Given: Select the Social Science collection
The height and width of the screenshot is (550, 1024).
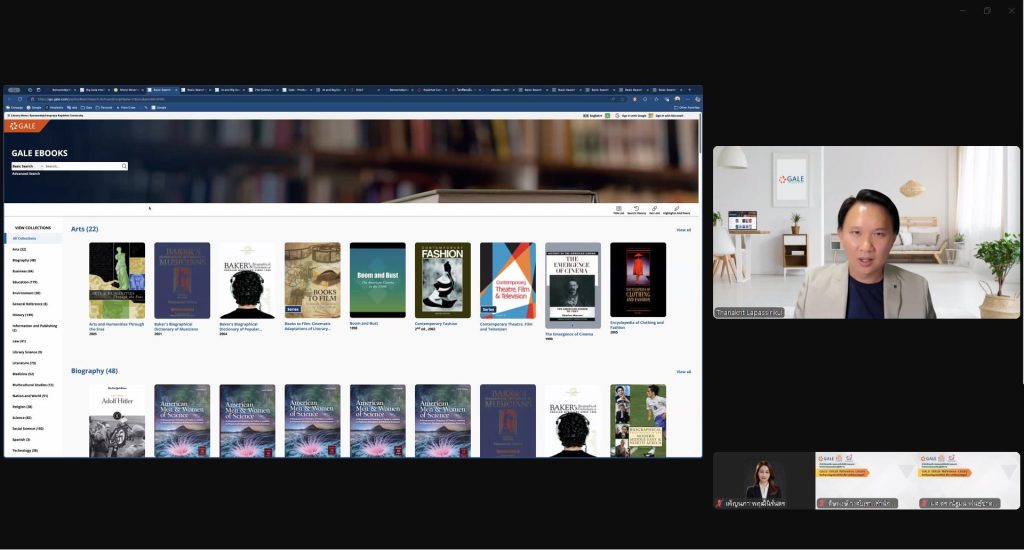Looking at the screenshot, I should point(27,429).
